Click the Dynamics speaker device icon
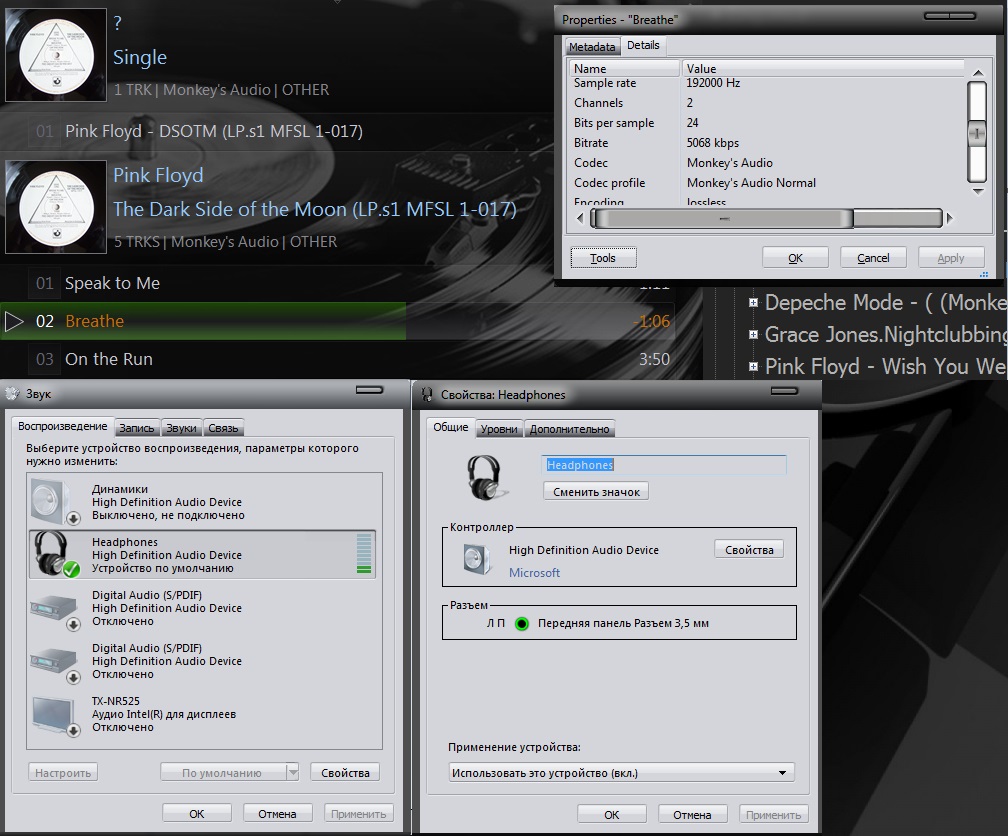Viewport: 1008px width, 836px height. pyautogui.click(x=52, y=501)
